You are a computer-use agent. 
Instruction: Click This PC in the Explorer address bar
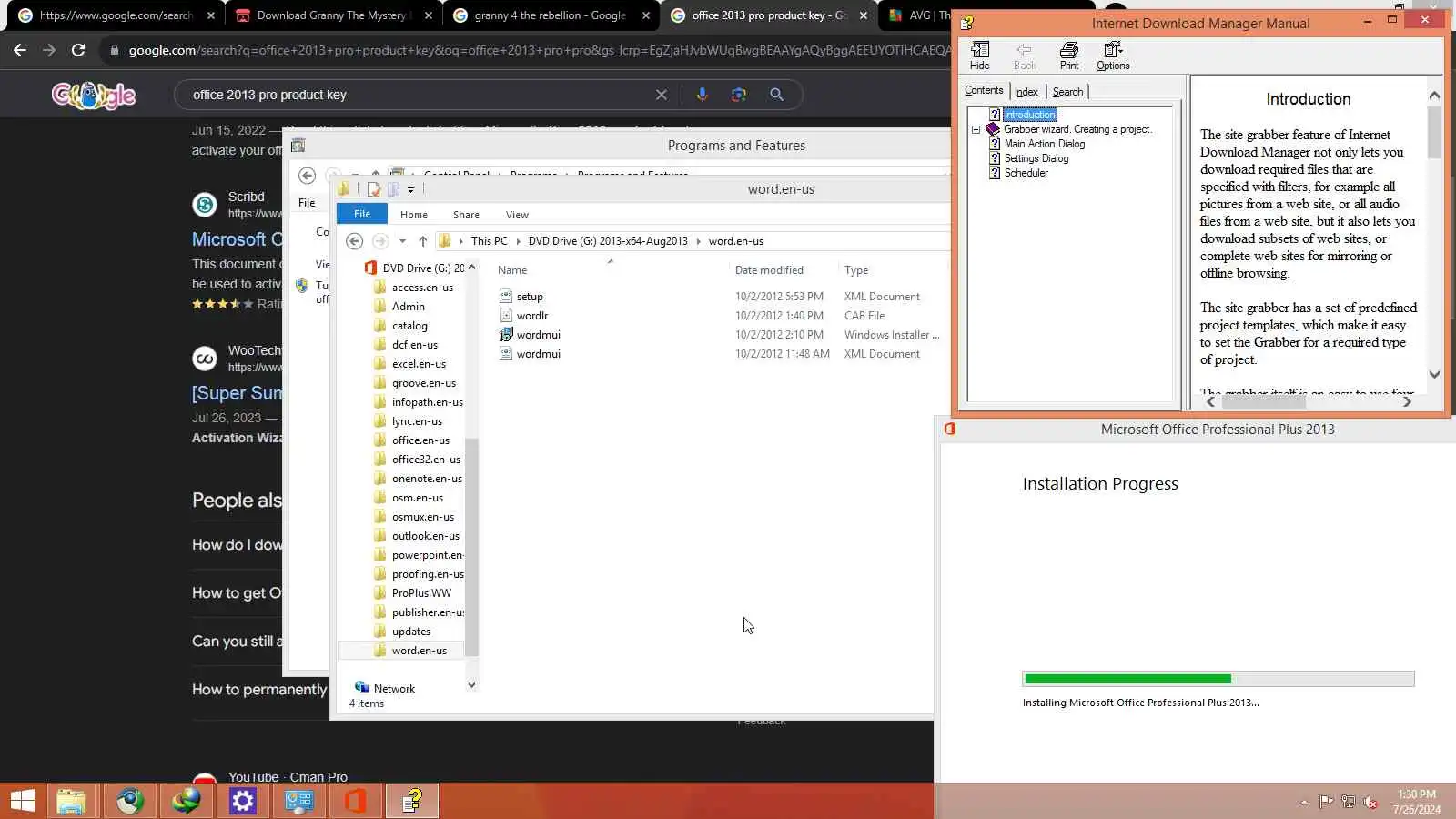coord(490,241)
